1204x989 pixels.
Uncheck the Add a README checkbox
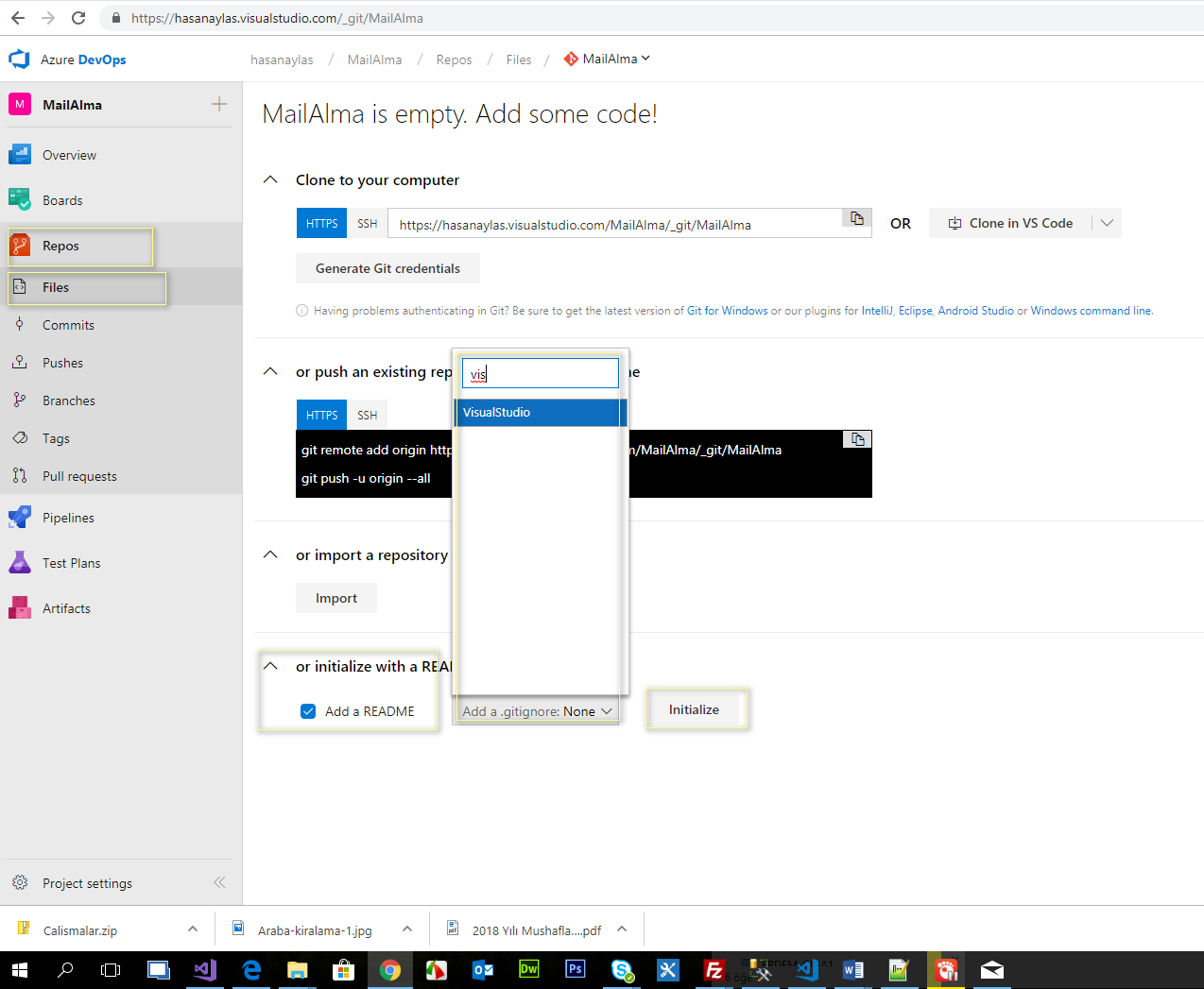[x=308, y=711]
